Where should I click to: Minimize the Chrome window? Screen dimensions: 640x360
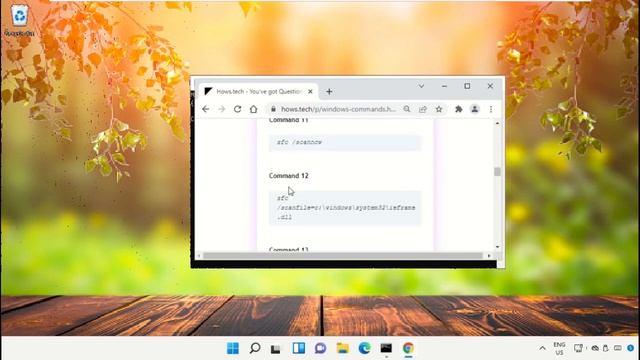point(444,86)
